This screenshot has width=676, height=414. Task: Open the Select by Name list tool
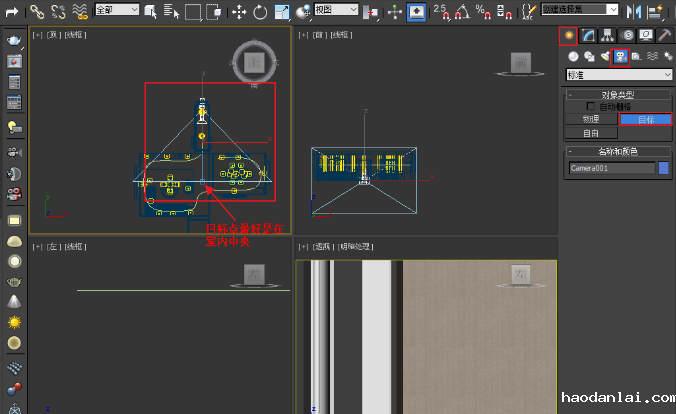tap(171, 12)
